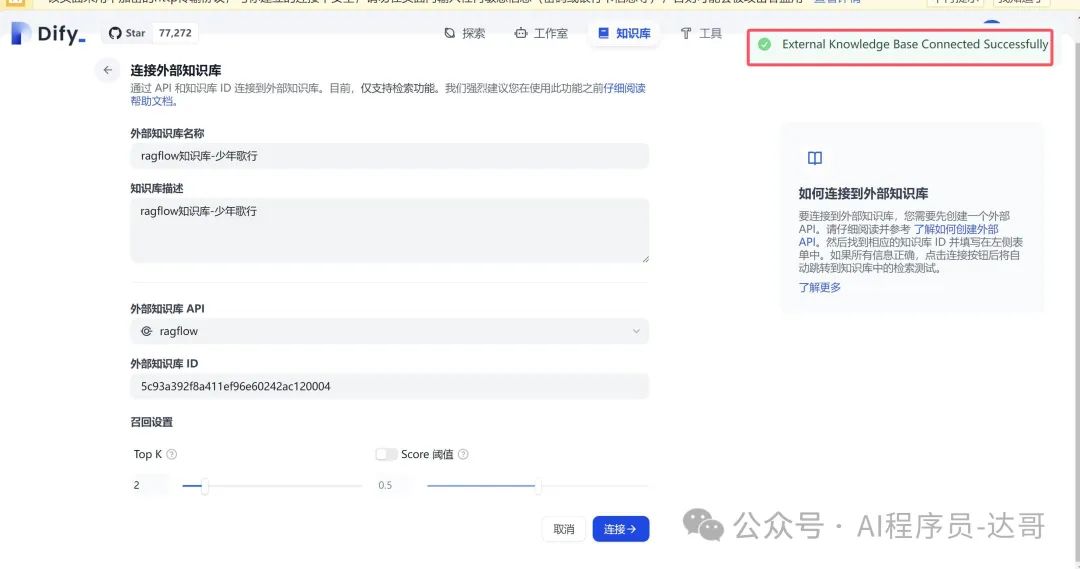Open the 探索 tab
Viewport: 1080px width, 569px height.
[465, 33]
